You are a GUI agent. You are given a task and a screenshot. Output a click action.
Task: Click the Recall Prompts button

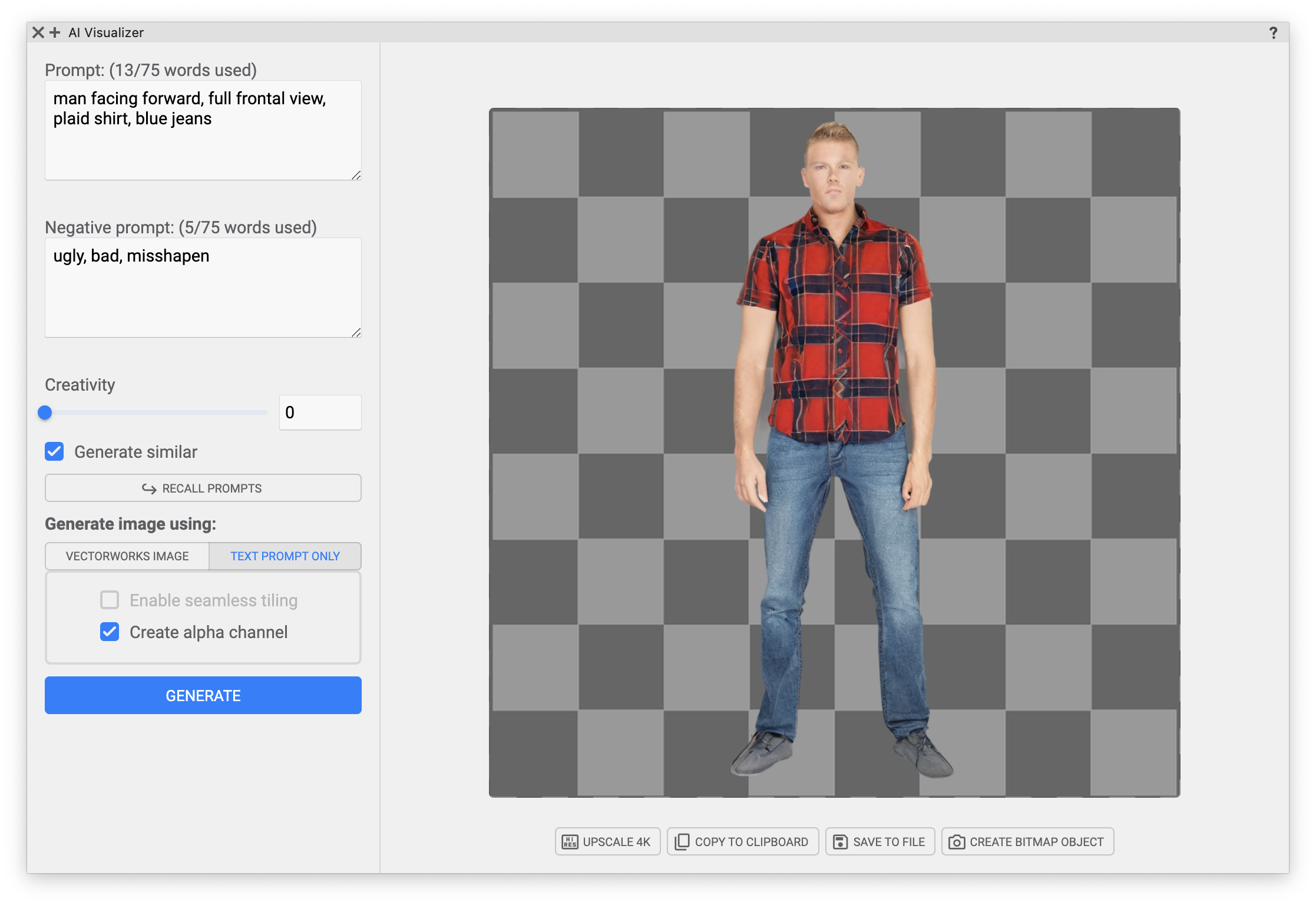coord(203,488)
